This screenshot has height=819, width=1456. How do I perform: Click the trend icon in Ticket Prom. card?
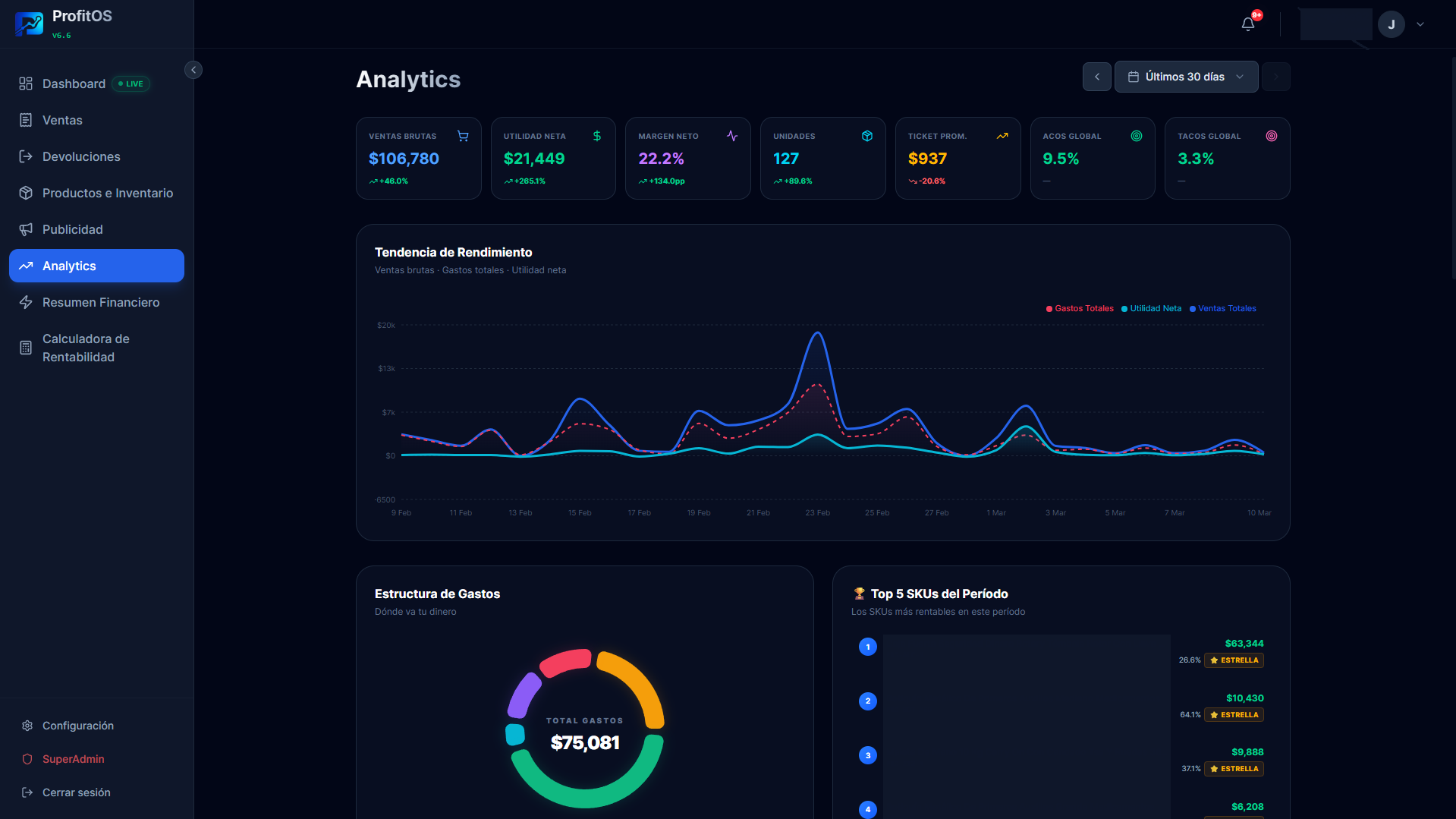coord(1002,136)
